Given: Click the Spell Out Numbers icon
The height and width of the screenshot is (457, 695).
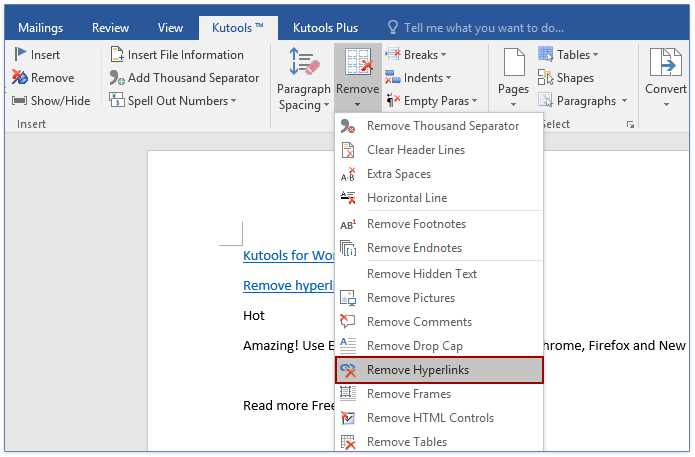Looking at the screenshot, I should pos(117,101).
